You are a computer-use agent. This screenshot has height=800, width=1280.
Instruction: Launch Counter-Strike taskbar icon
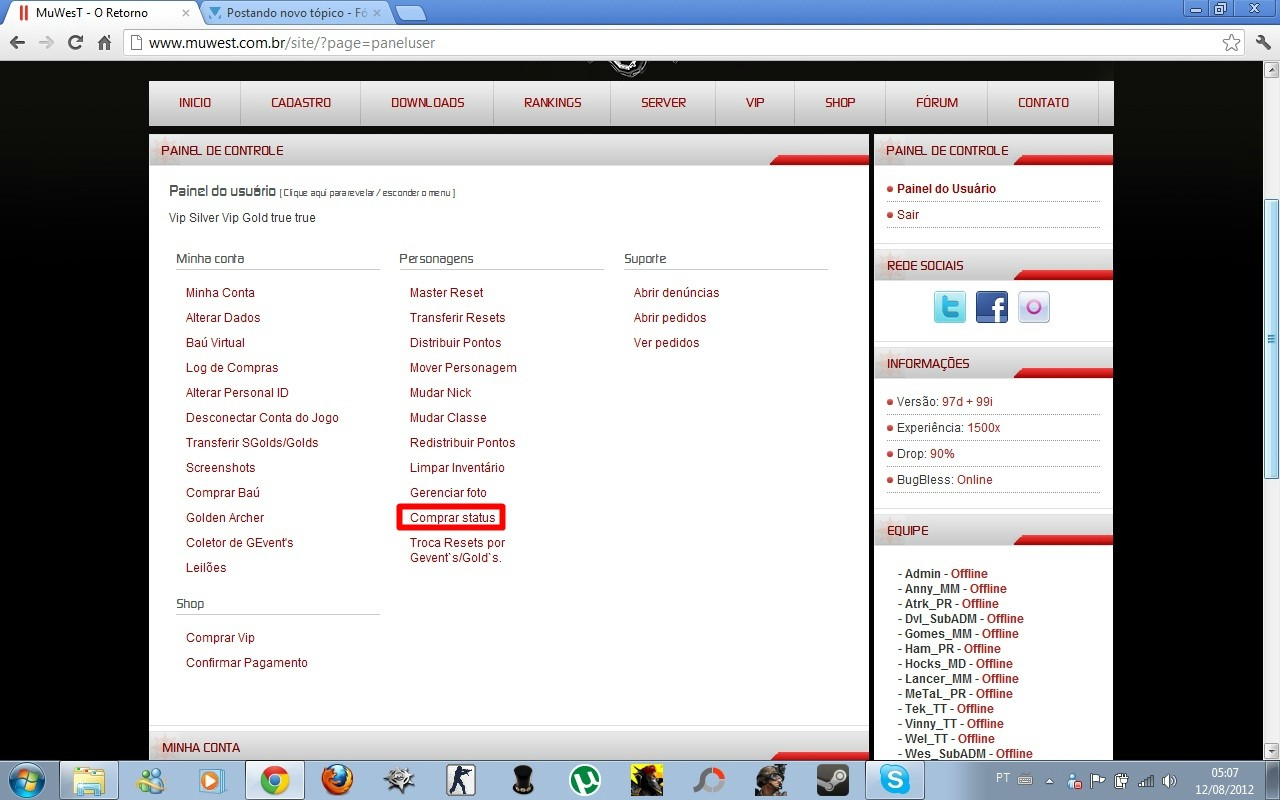click(461, 780)
